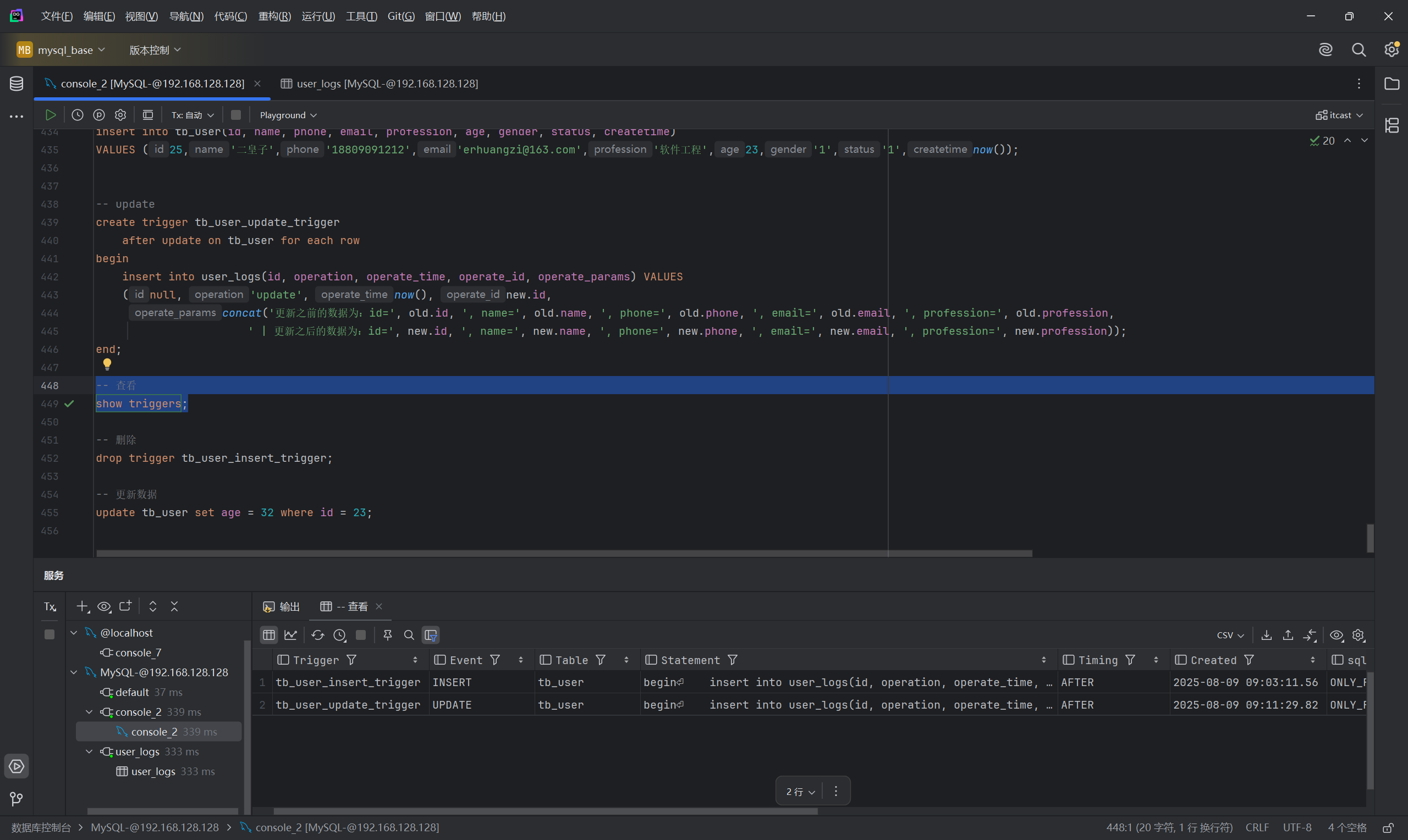Open the Git tool window in the left sidebar

pos(16,799)
